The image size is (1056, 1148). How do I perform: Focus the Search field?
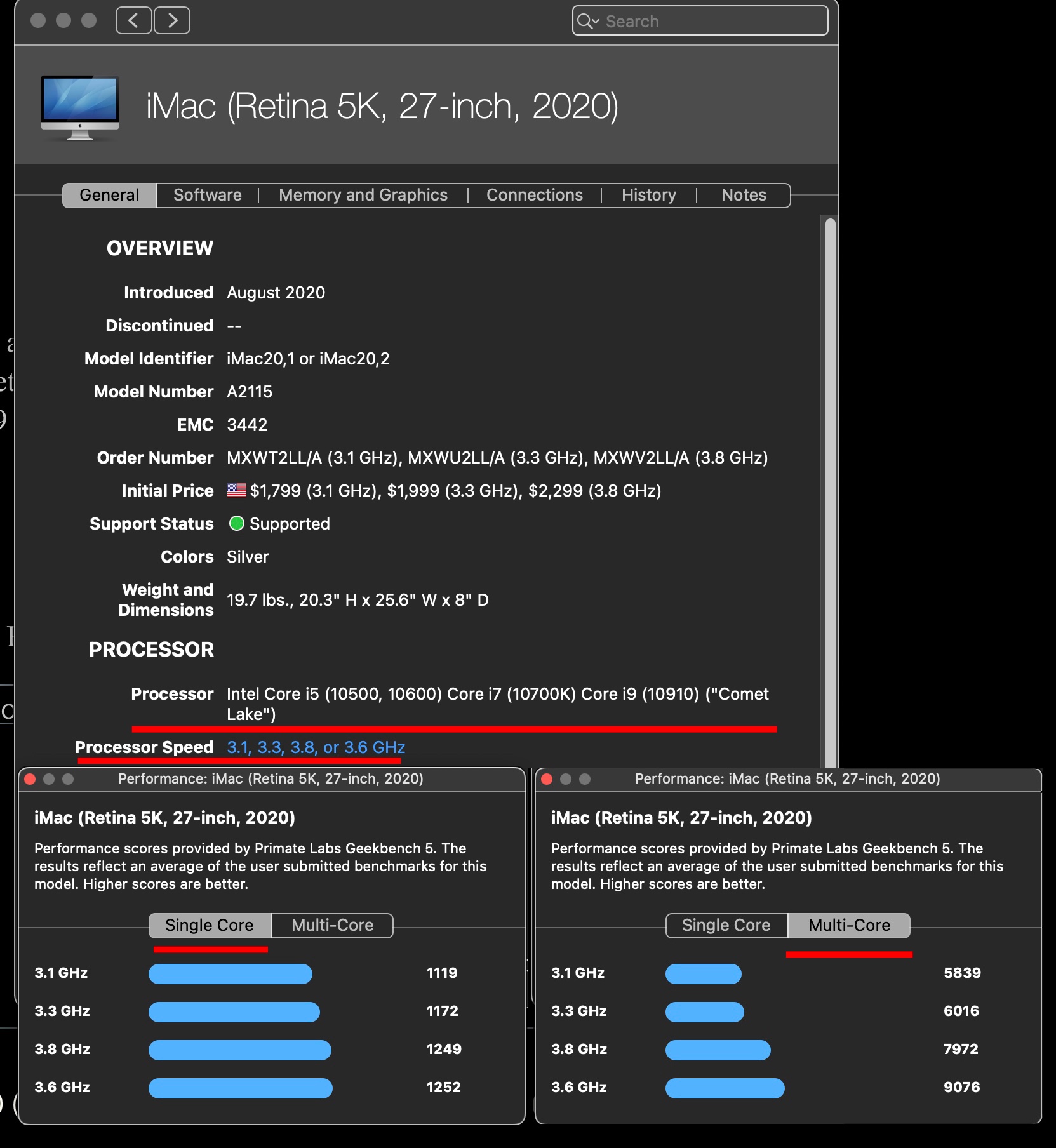tap(700, 21)
